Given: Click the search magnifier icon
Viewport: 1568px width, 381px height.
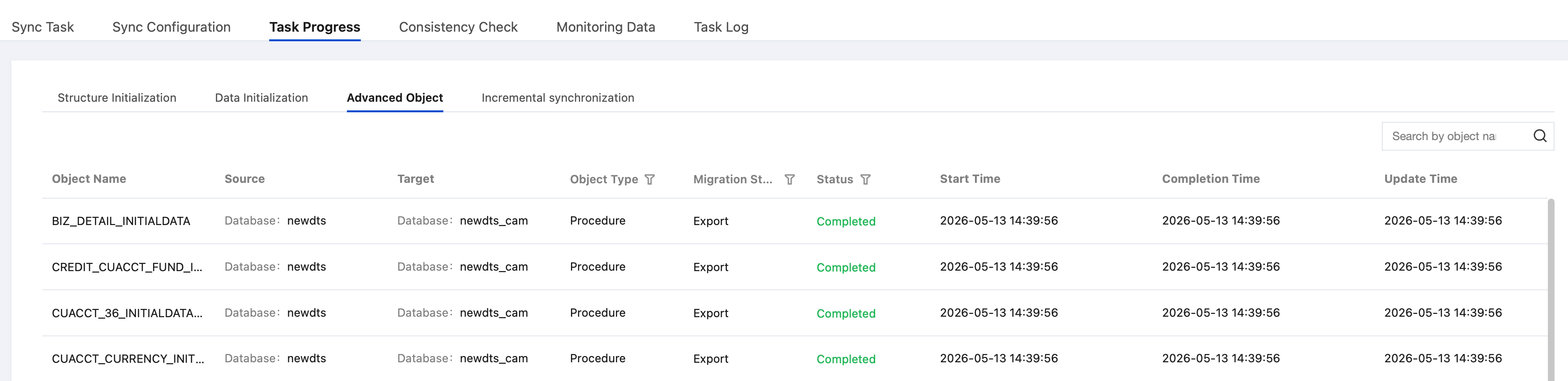Looking at the screenshot, I should tap(1539, 136).
